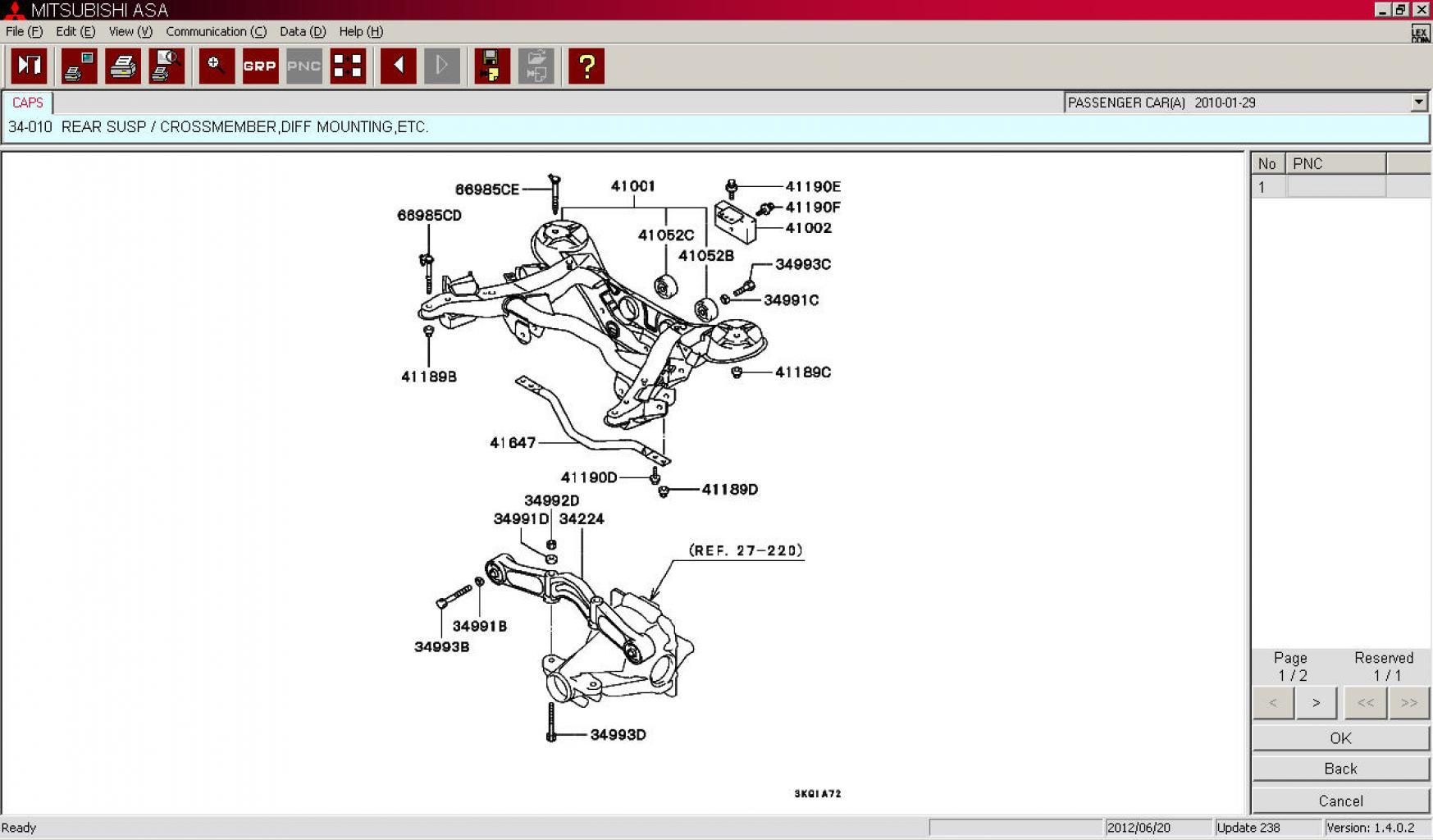Go to next page with > button
Viewport: 1433px width, 840px height.
[x=1316, y=703]
